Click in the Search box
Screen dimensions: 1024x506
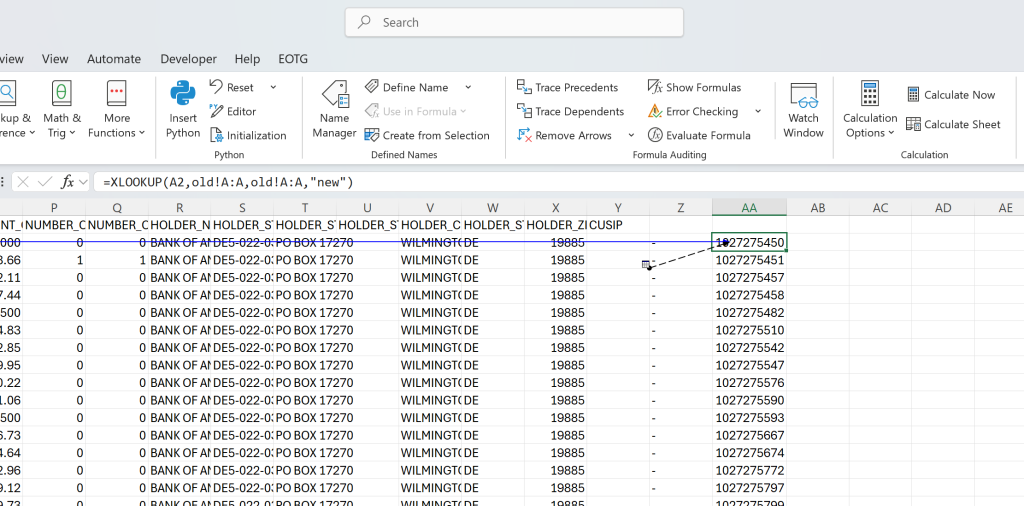click(514, 22)
